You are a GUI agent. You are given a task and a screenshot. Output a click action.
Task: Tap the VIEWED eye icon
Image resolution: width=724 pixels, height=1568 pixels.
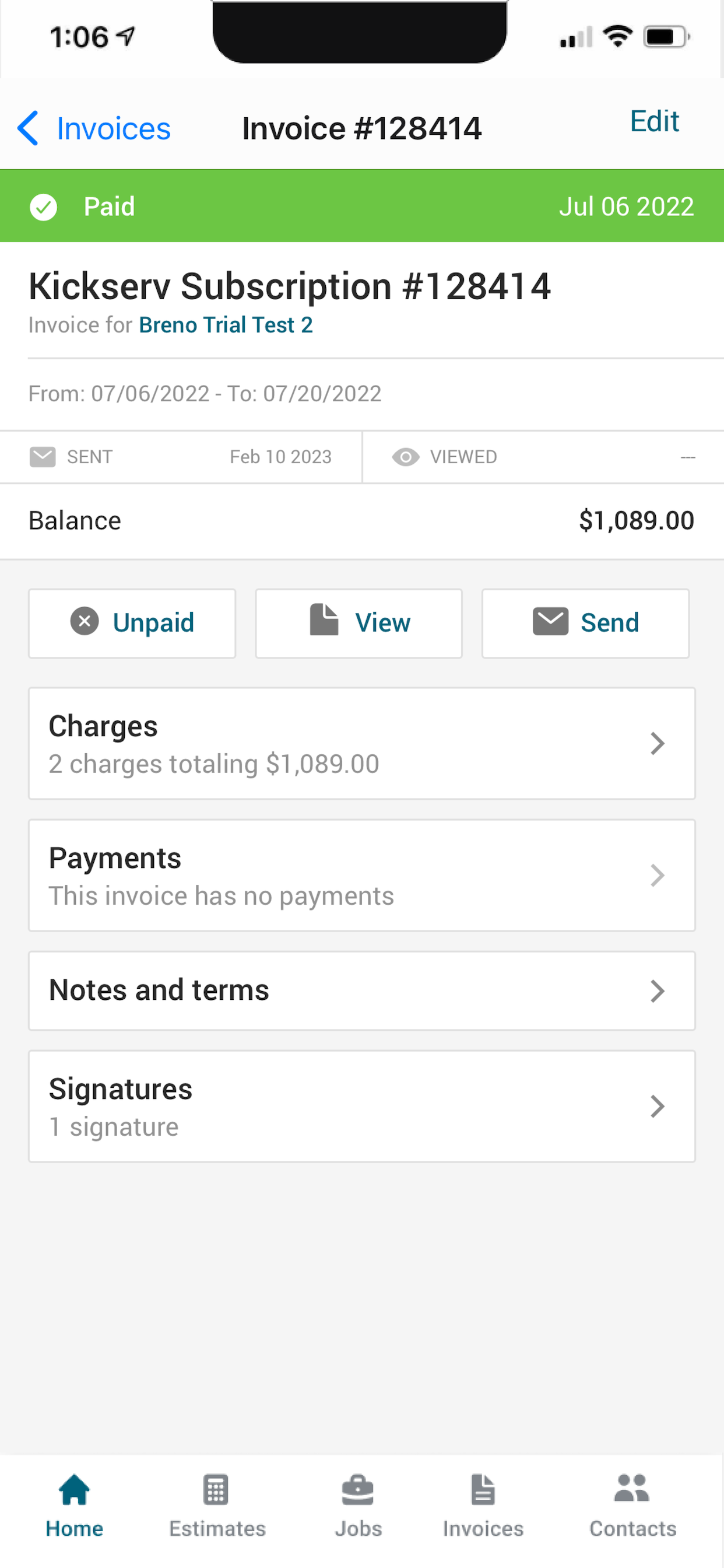406,457
